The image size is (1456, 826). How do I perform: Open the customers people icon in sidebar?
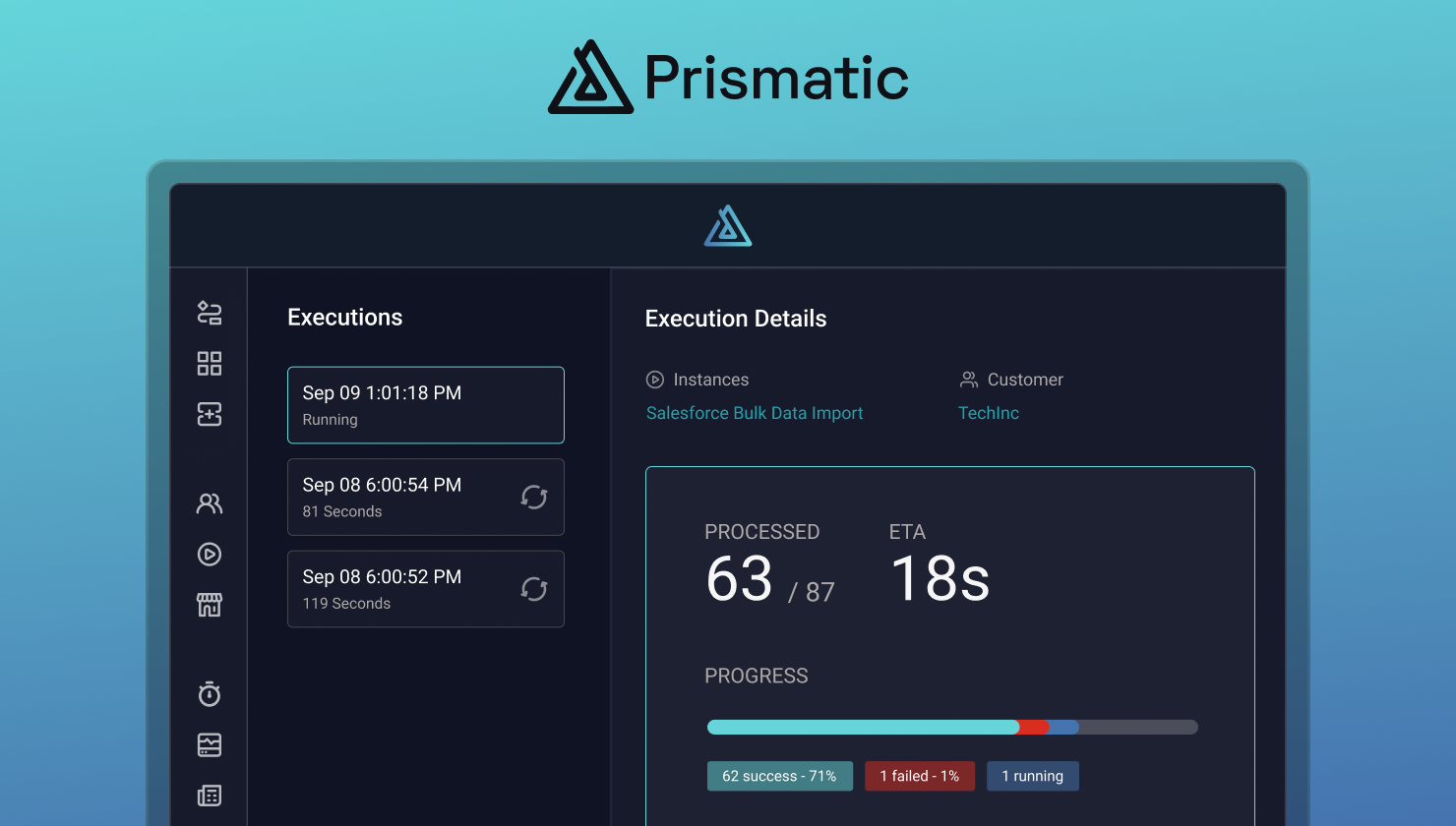click(x=210, y=503)
